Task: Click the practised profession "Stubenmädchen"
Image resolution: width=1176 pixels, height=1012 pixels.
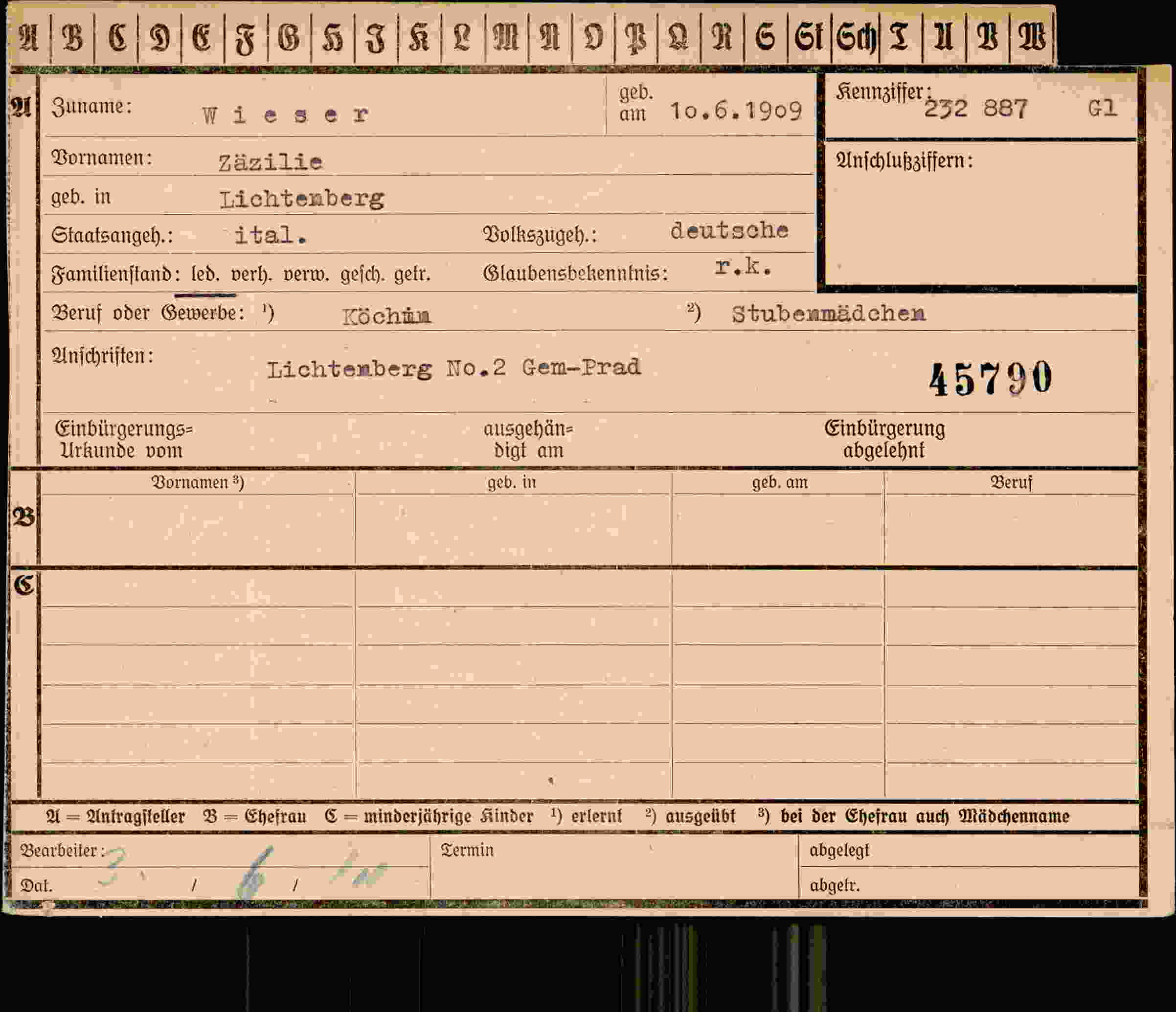Action: 829,314
